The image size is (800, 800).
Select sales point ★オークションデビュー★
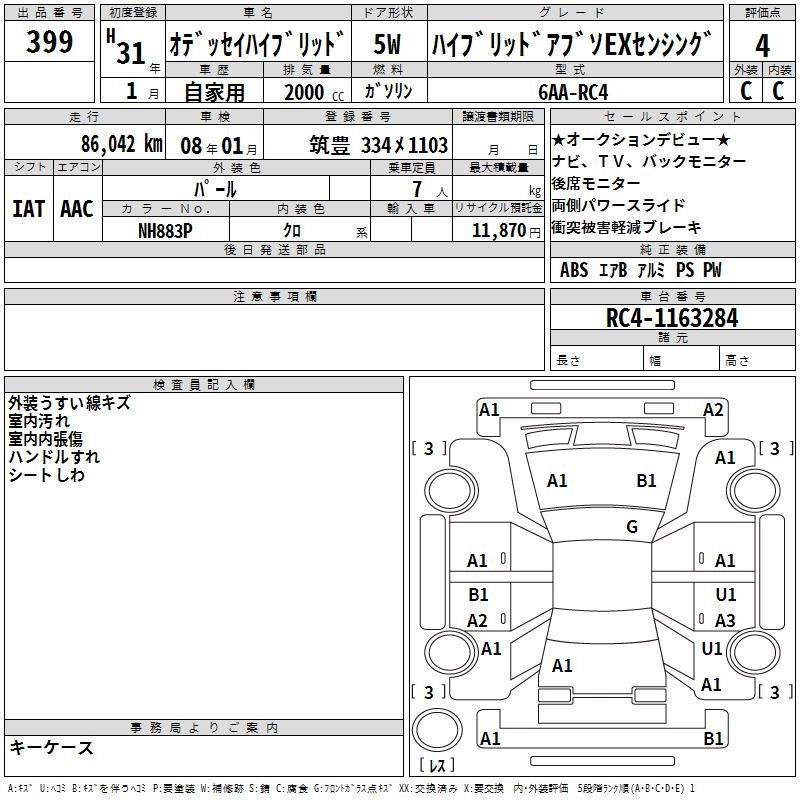(x=641, y=139)
